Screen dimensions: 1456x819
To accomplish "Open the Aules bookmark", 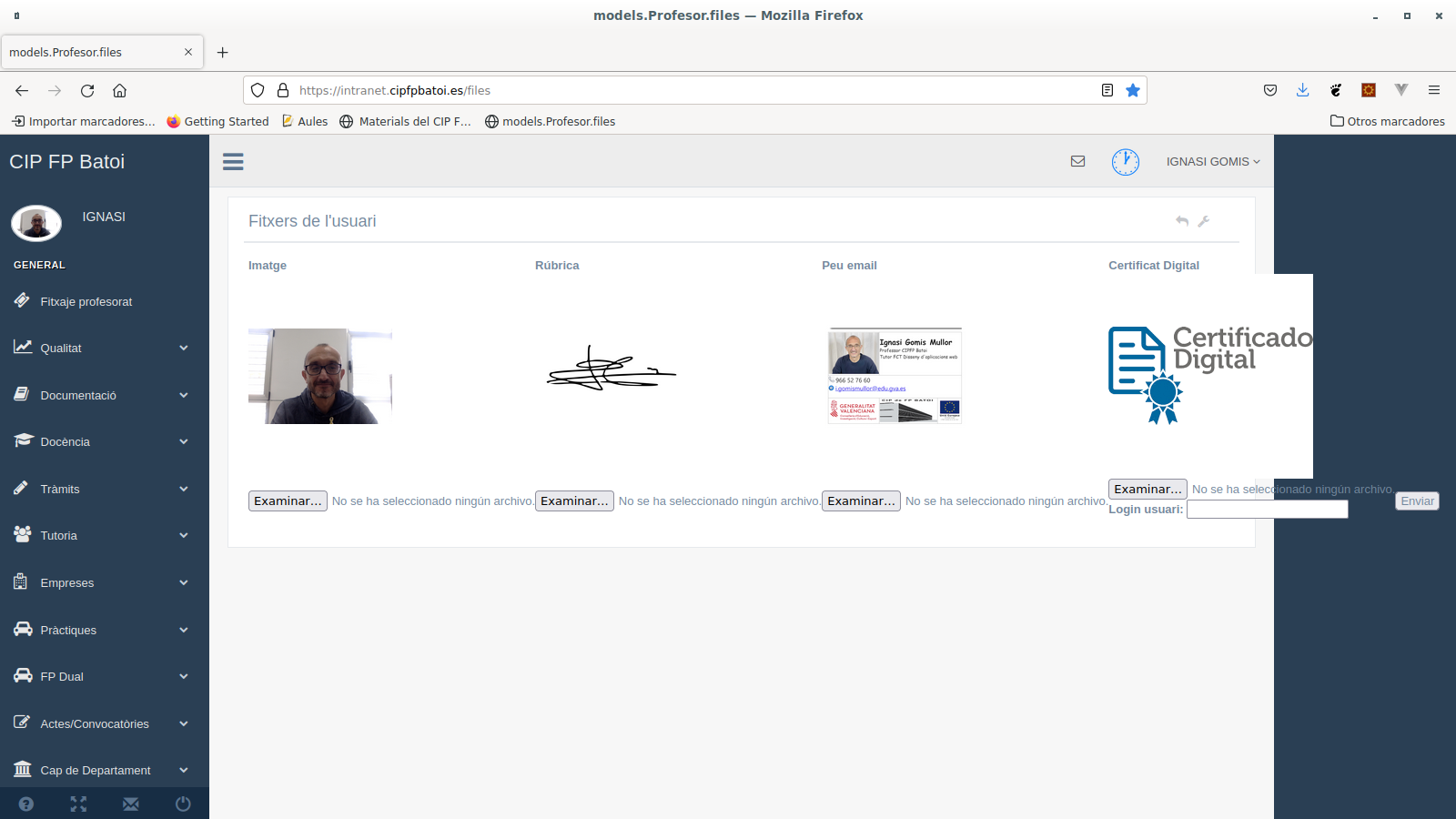I will pyautogui.click(x=305, y=121).
